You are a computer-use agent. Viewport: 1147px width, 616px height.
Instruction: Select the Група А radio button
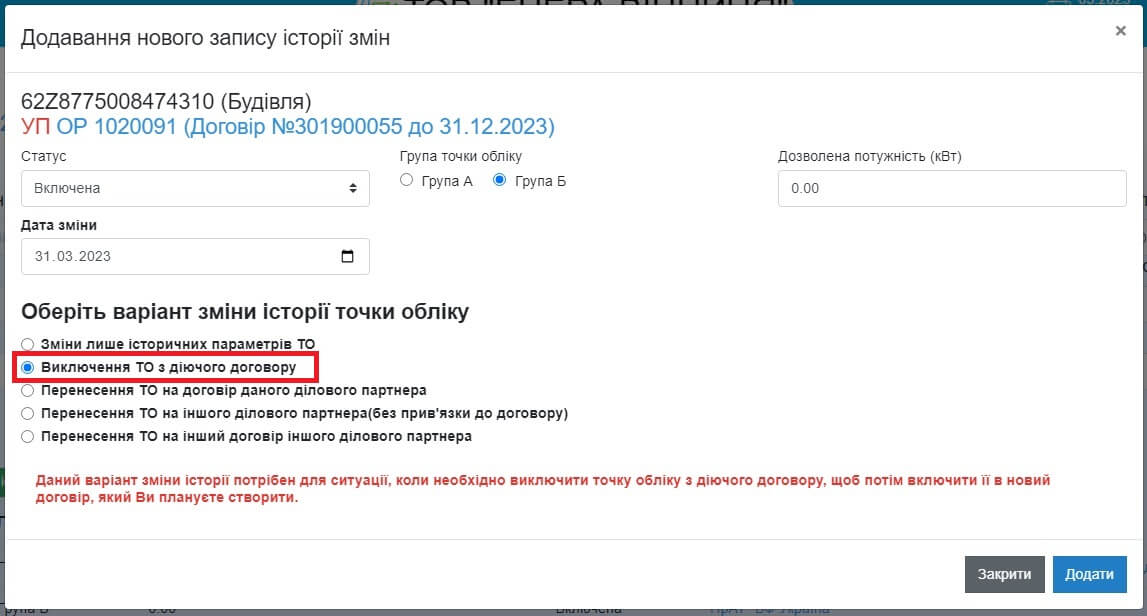point(406,181)
